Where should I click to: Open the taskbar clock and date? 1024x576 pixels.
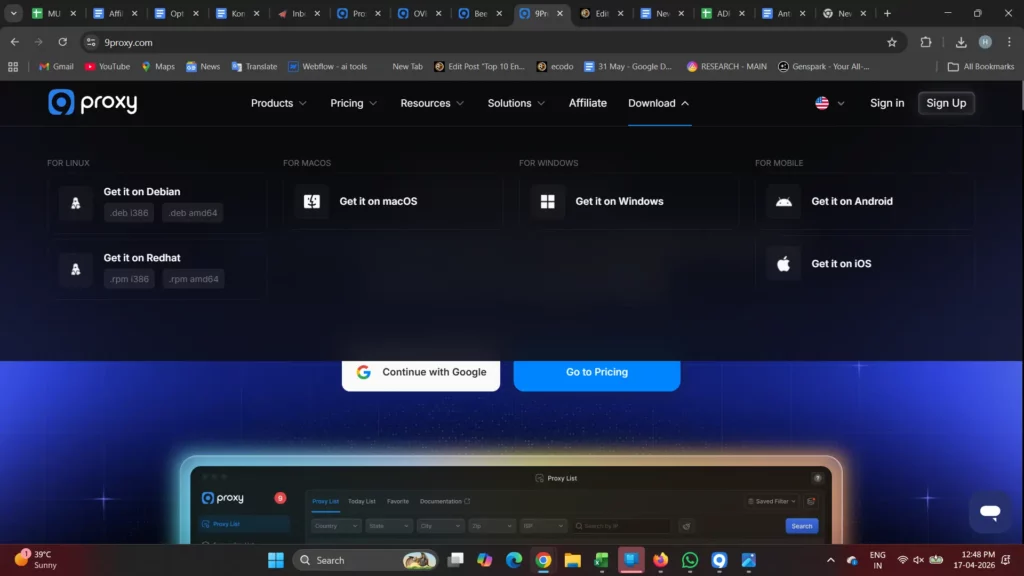point(974,560)
